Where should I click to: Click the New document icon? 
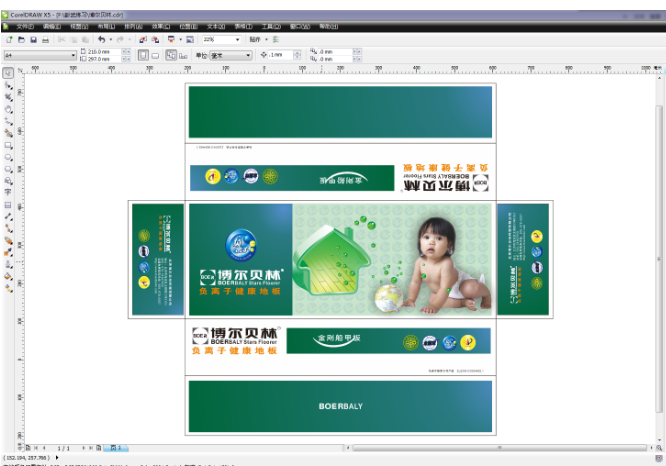(x=8, y=39)
